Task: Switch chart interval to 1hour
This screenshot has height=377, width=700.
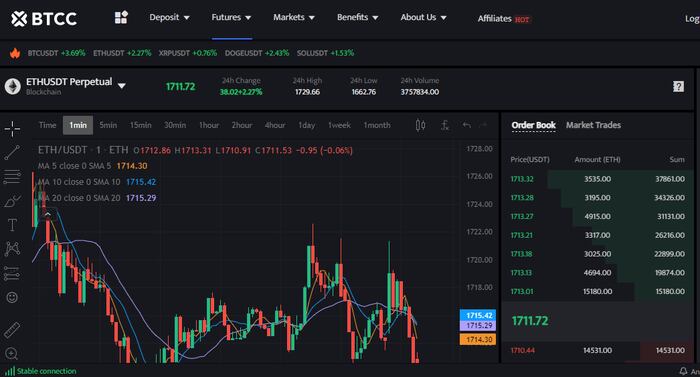Action: (209, 125)
